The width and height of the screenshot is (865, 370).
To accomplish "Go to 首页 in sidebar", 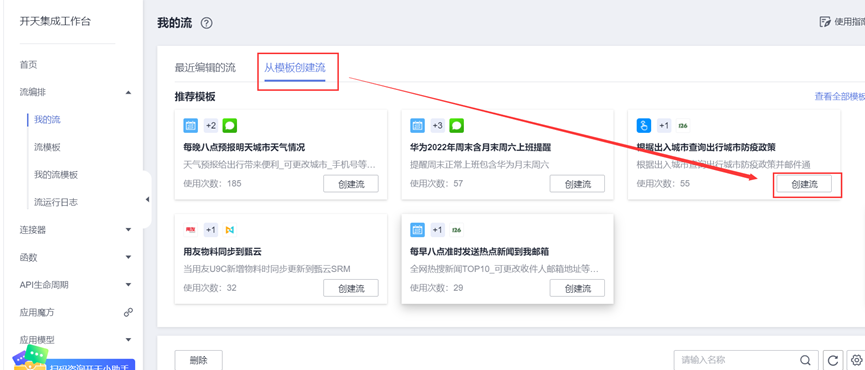I will click(28, 65).
